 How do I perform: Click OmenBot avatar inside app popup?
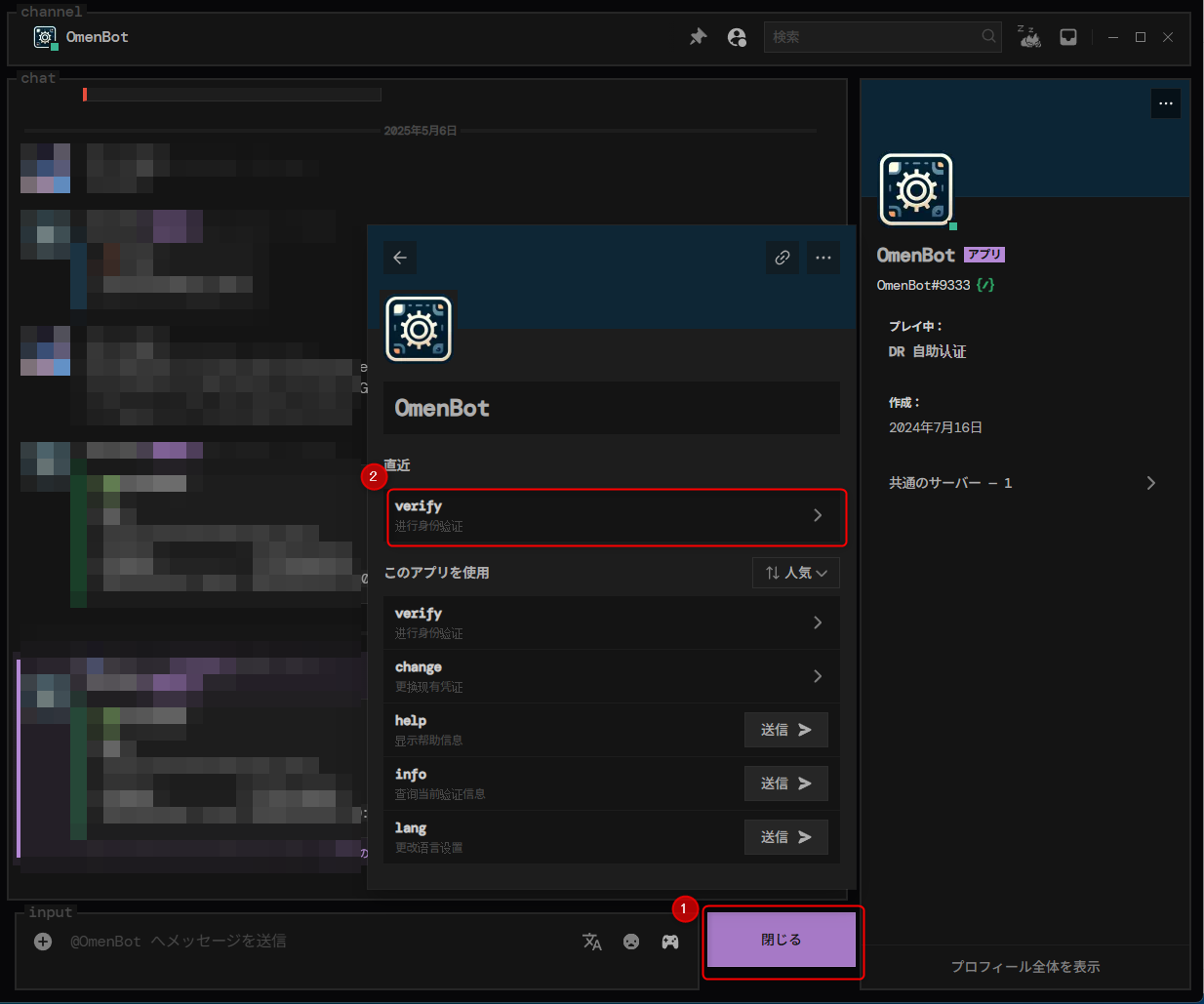coord(419,329)
